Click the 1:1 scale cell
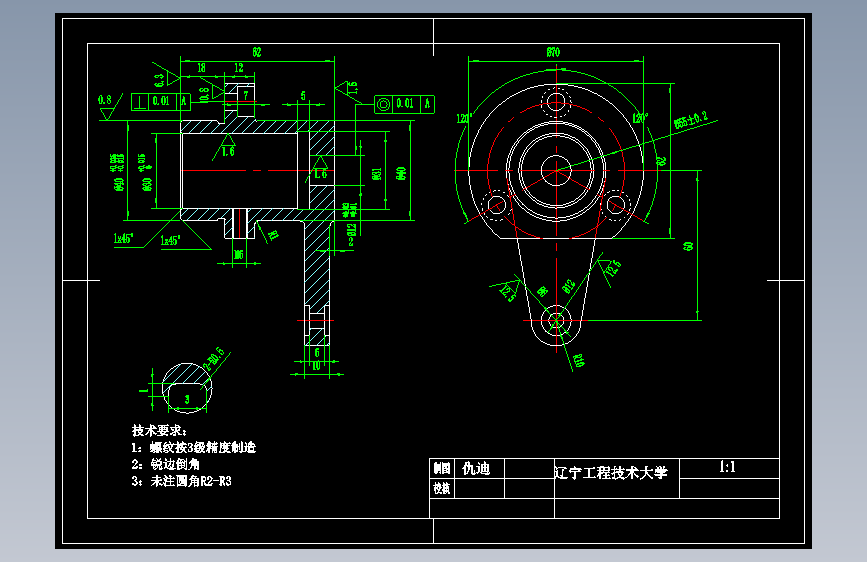 [728, 467]
